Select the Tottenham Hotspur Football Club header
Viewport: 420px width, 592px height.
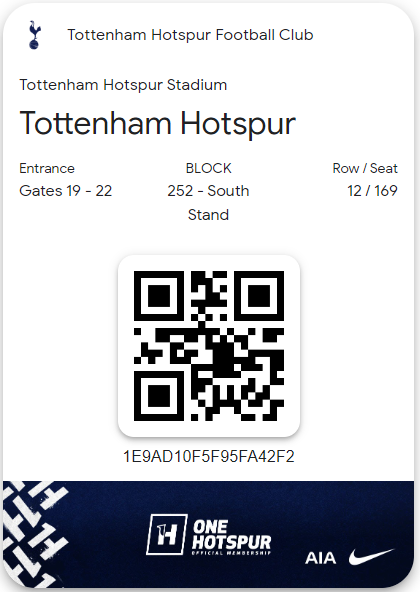[x=190, y=35]
